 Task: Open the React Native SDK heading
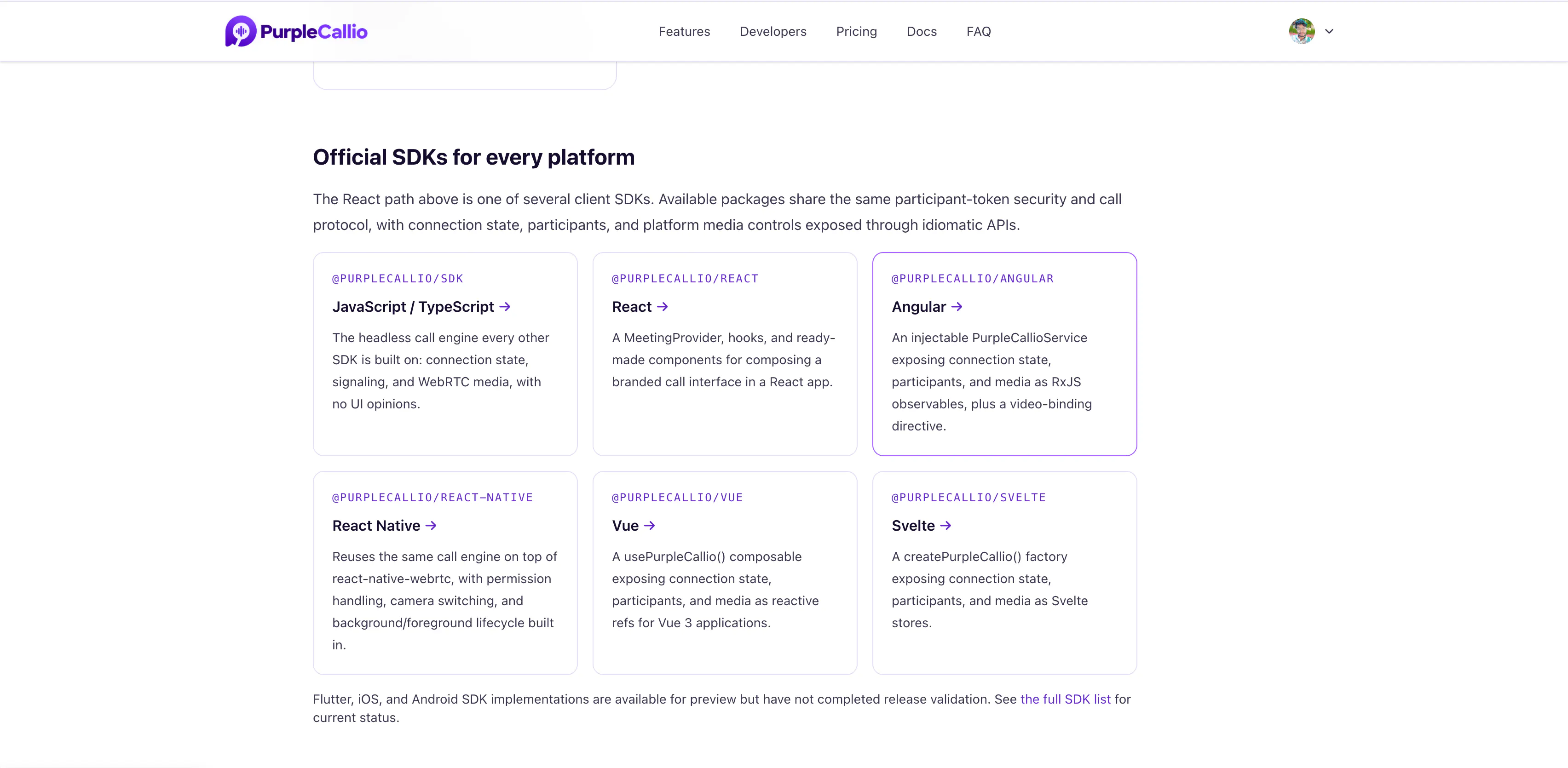point(376,526)
